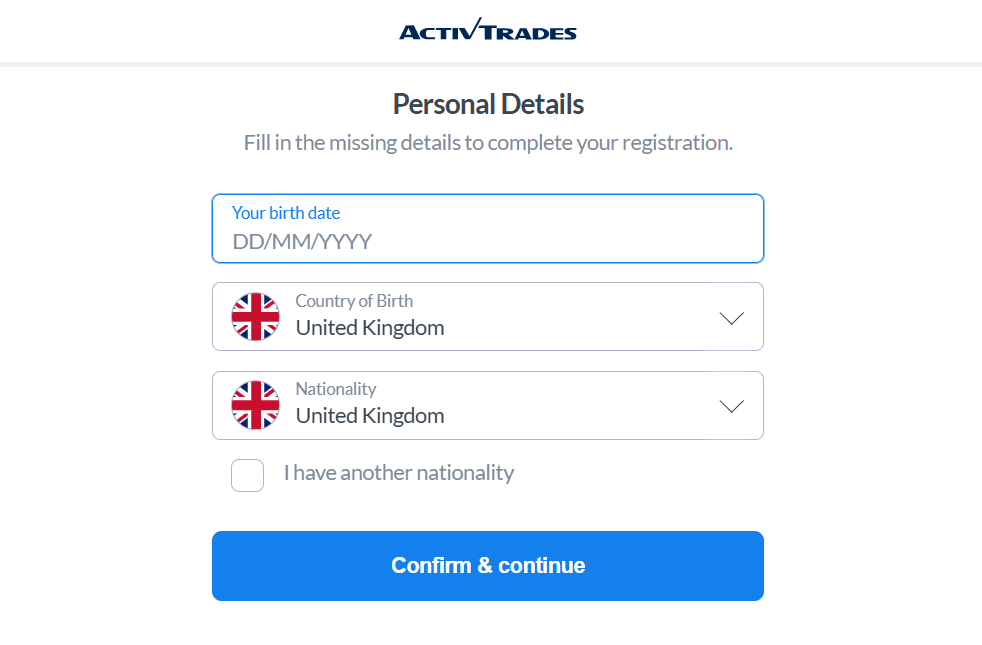Select the 'I have another nationality' label
Screen dimensions: 982x645
399,473
